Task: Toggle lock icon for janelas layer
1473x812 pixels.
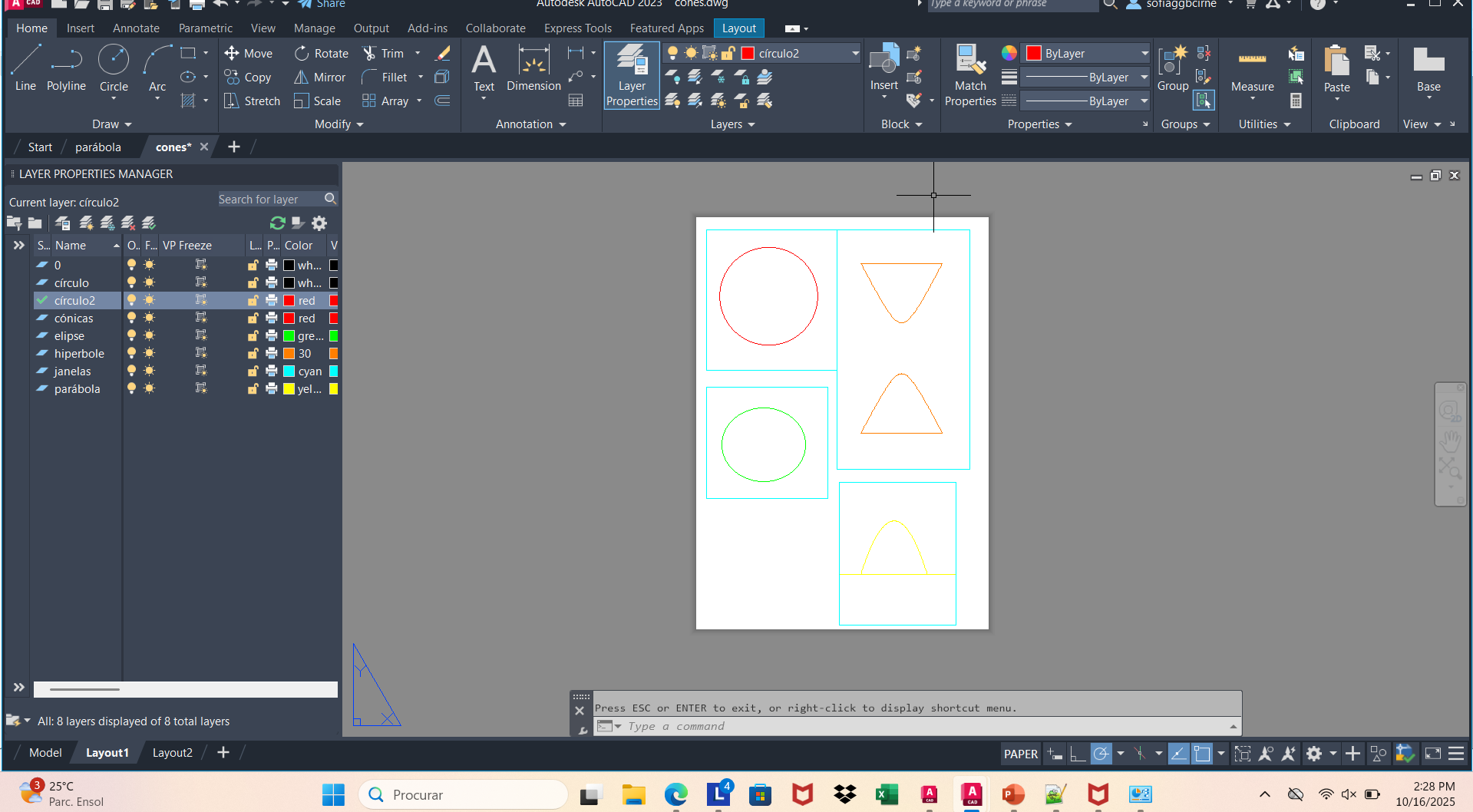Action: click(253, 371)
